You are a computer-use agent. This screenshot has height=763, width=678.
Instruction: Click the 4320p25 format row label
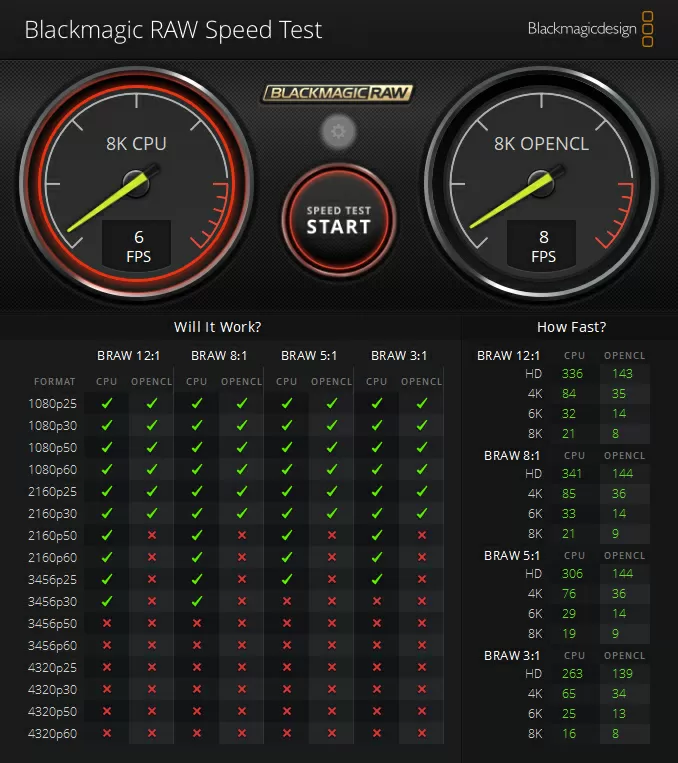(x=53, y=667)
